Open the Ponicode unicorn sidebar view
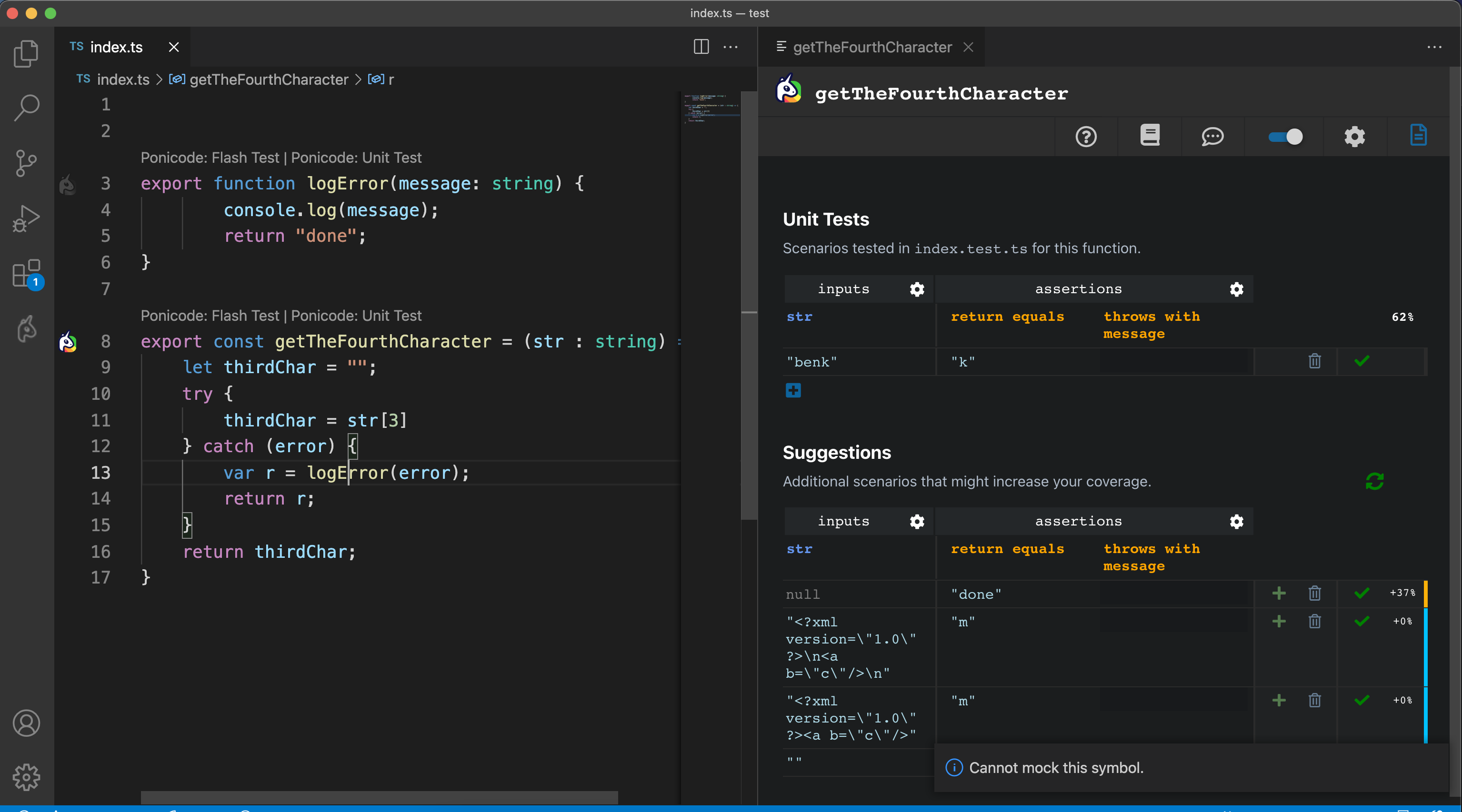Viewport: 1462px width, 812px height. [x=26, y=328]
